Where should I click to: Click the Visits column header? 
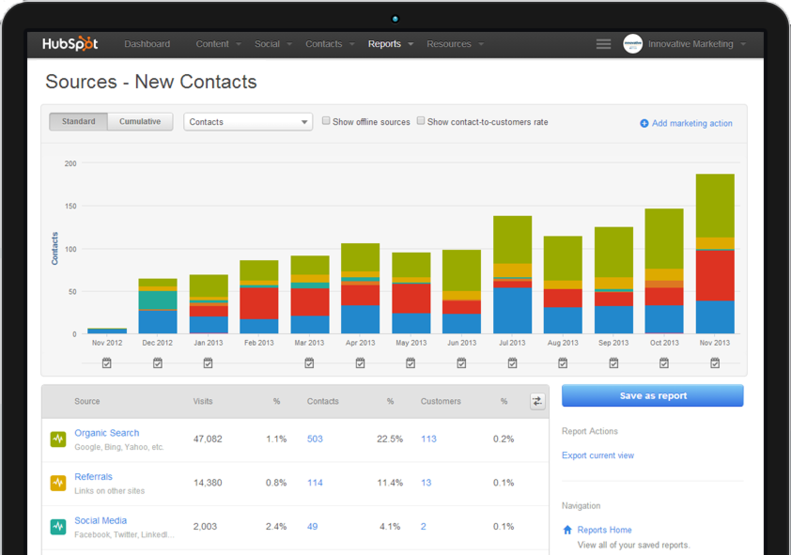203,402
